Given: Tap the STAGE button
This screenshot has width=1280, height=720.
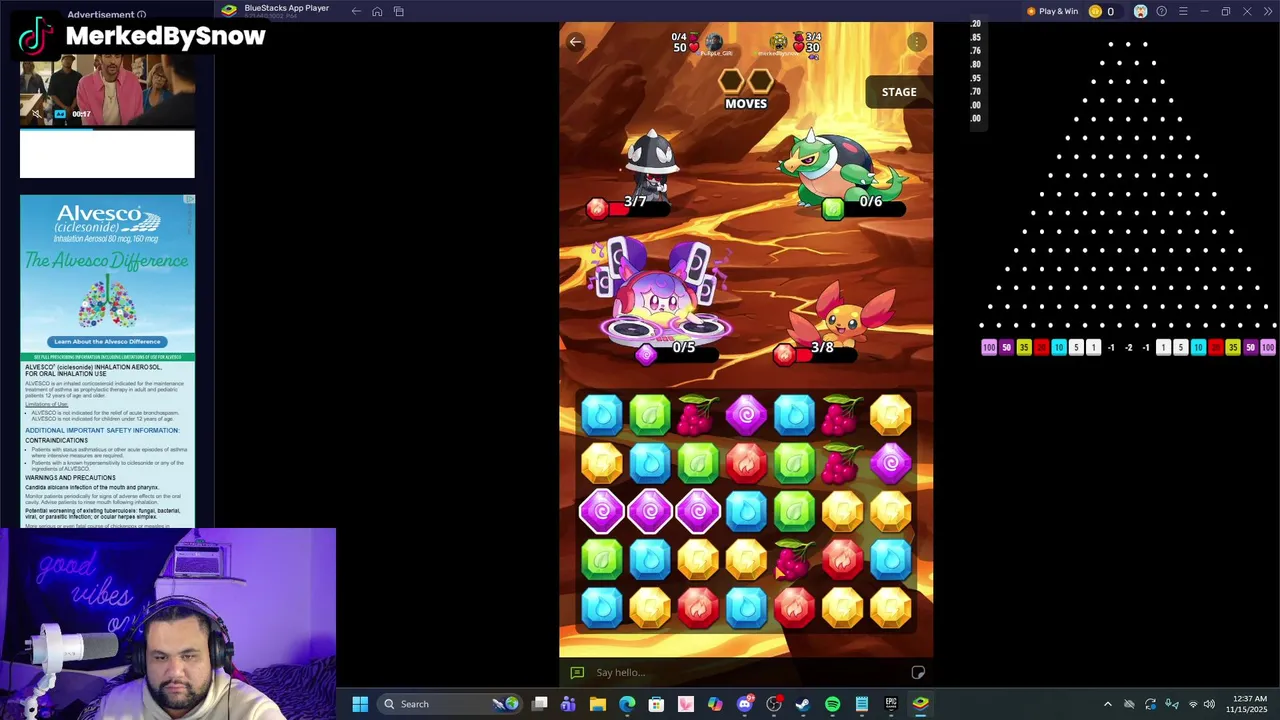Looking at the screenshot, I should 899,92.
